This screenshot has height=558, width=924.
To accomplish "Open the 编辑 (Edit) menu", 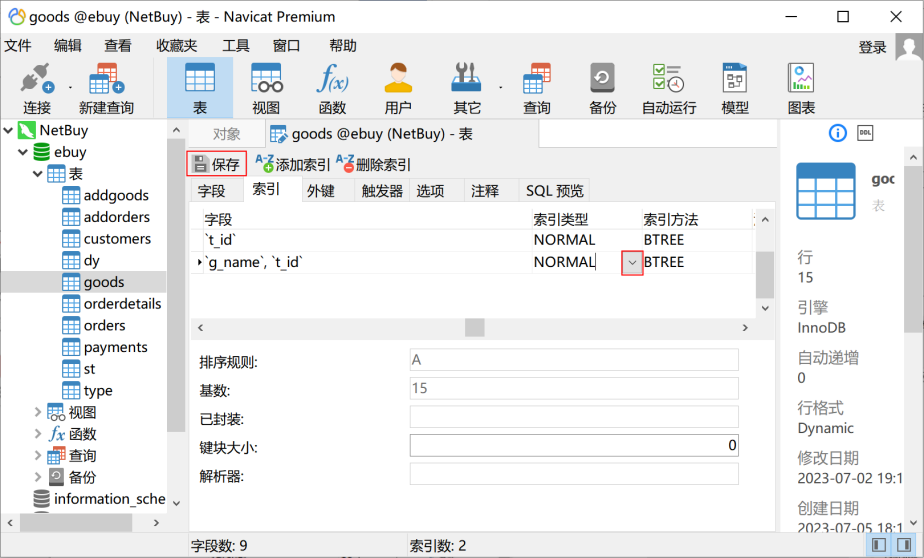I will tap(68, 46).
